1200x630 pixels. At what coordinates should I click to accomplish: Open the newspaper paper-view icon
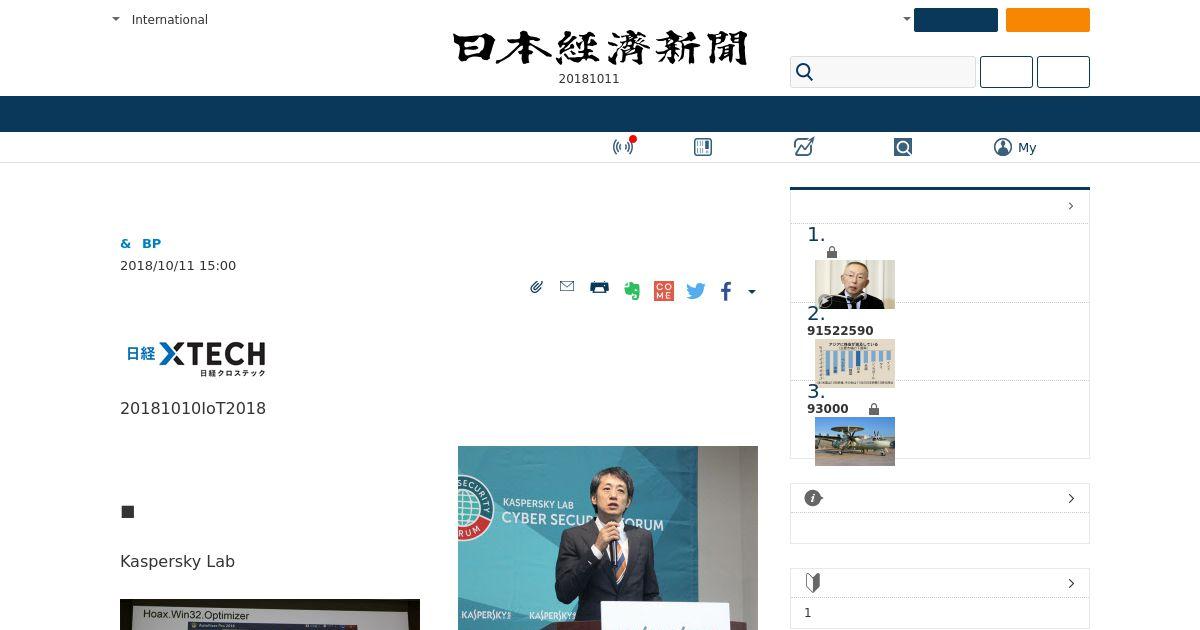703,147
